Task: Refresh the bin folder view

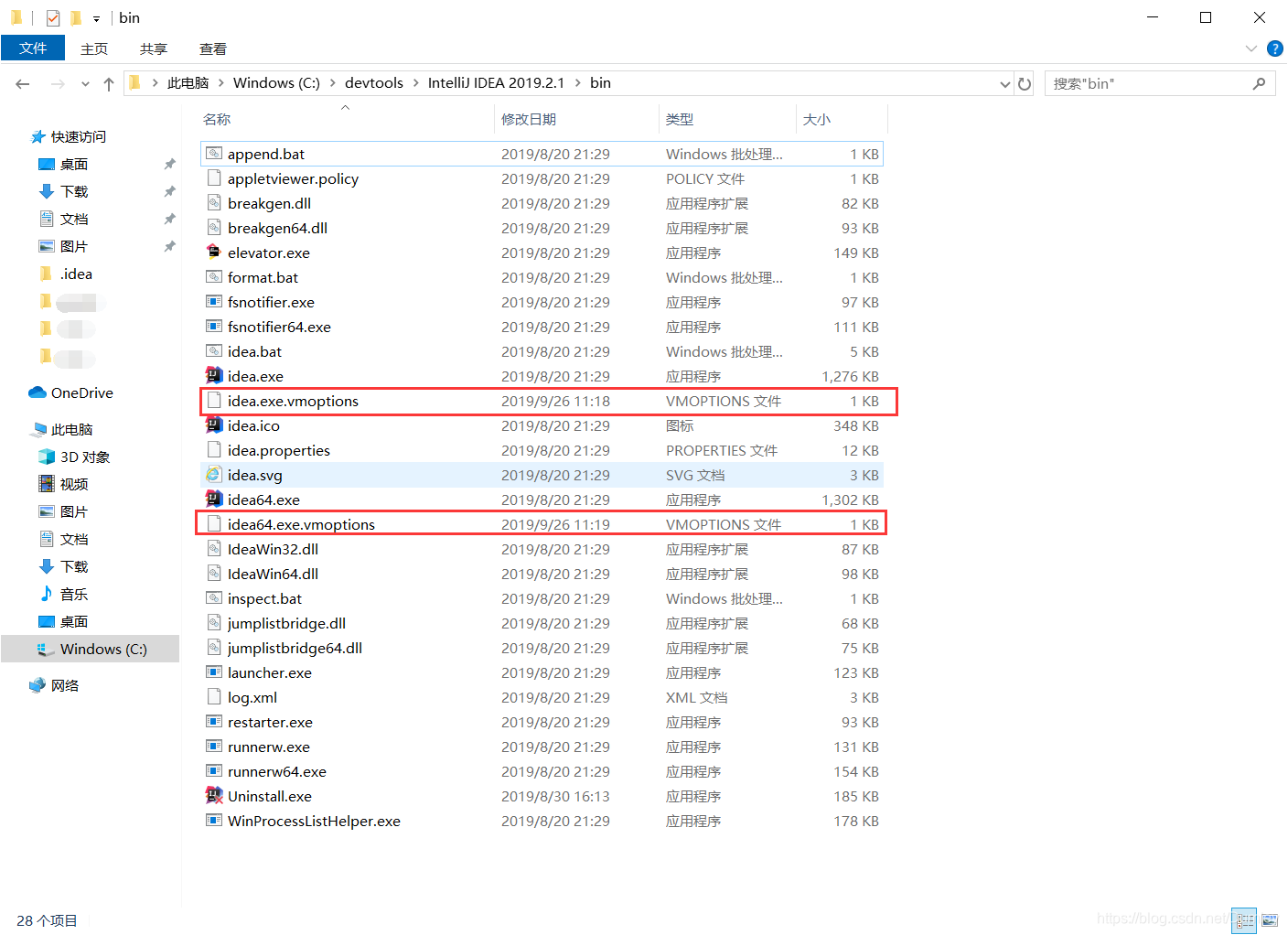Action: pyautogui.click(x=1025, y=84)
